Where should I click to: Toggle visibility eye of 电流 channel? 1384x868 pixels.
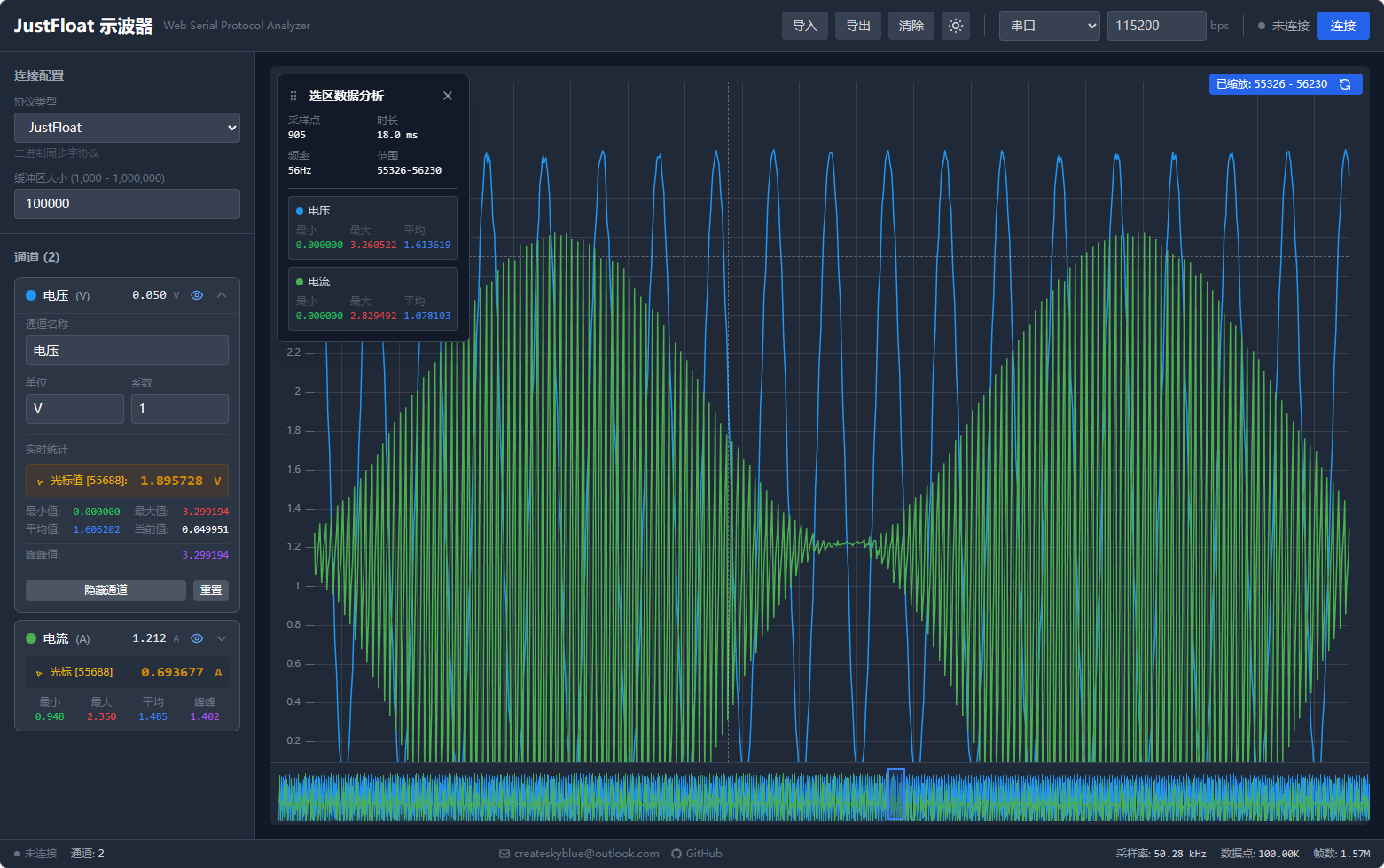point(197,638)
